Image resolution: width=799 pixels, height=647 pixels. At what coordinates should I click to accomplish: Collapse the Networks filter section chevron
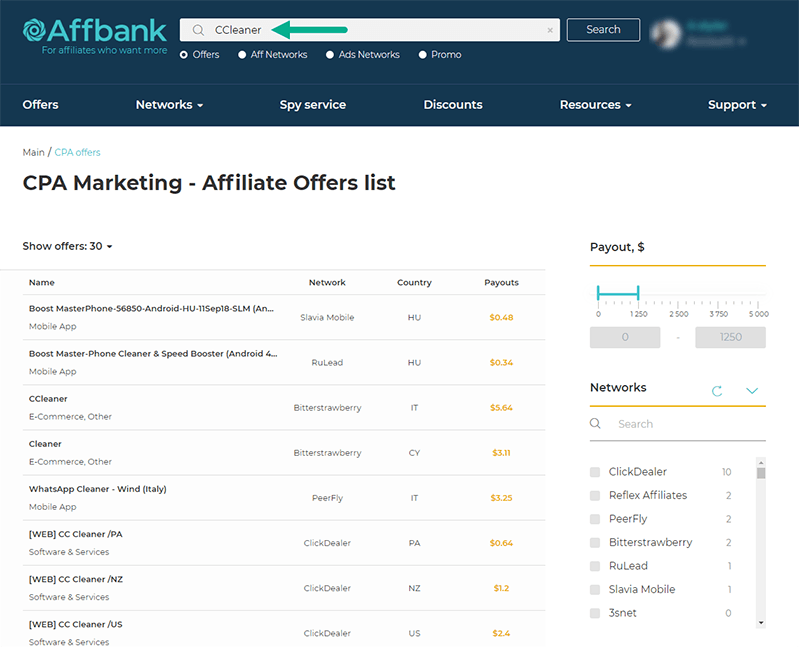click(752, 391)
